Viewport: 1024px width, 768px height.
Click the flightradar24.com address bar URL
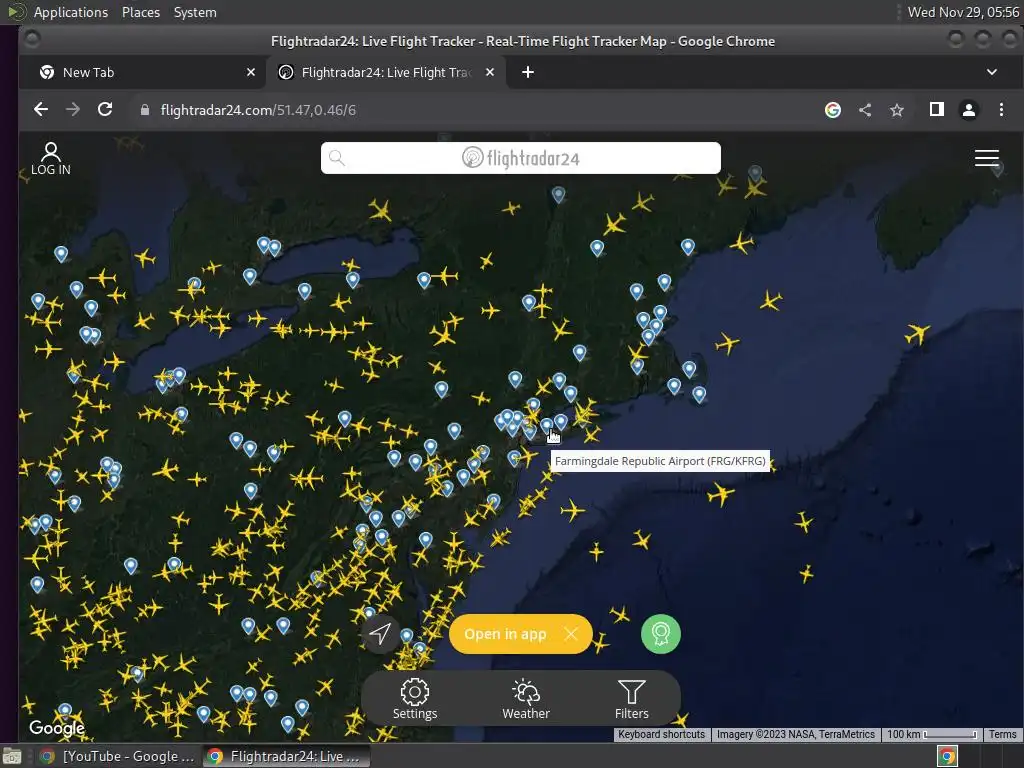258,110
